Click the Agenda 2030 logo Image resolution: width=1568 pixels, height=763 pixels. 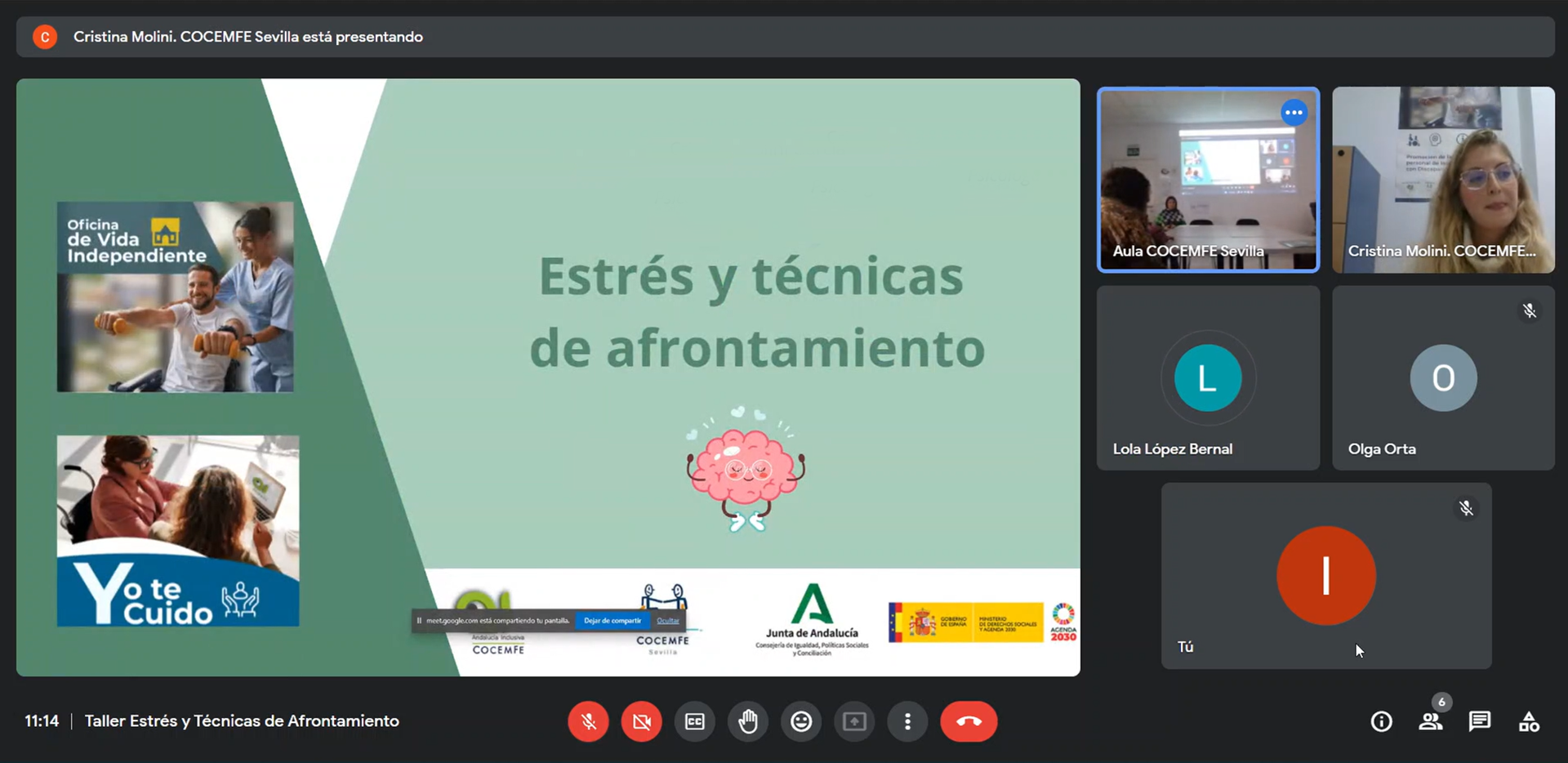pyautogui.click(x=1063, y=622)
